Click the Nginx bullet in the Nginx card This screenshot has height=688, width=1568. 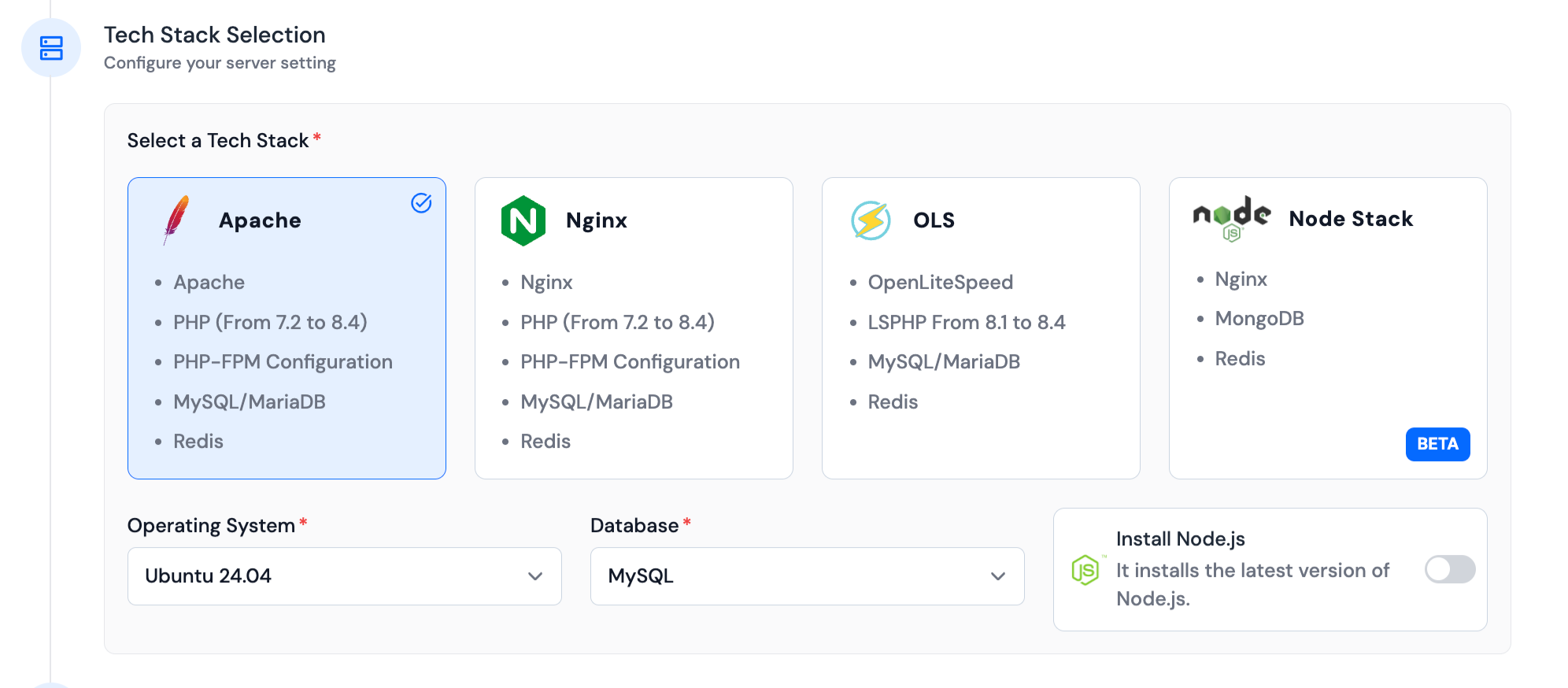[x=546, y=283]
